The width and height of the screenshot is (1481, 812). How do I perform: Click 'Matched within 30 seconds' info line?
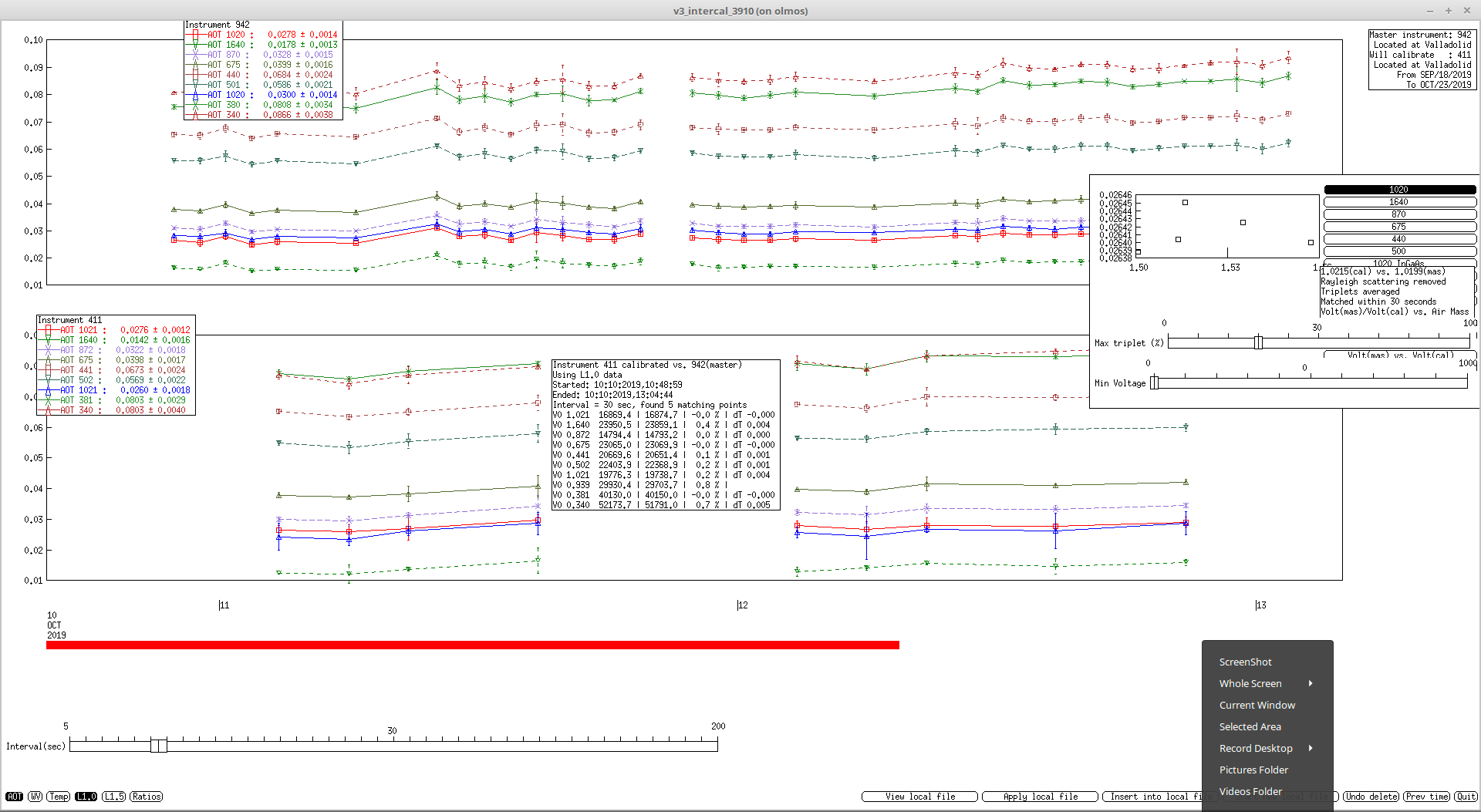[x=1378, y=302]
